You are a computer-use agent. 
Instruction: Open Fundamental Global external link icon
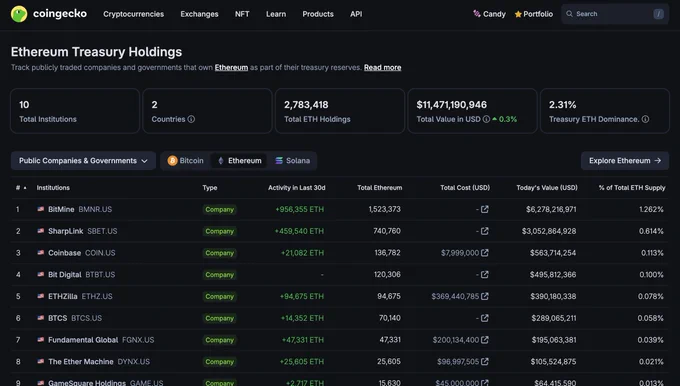pyautogui.click(x=485, y=340)
